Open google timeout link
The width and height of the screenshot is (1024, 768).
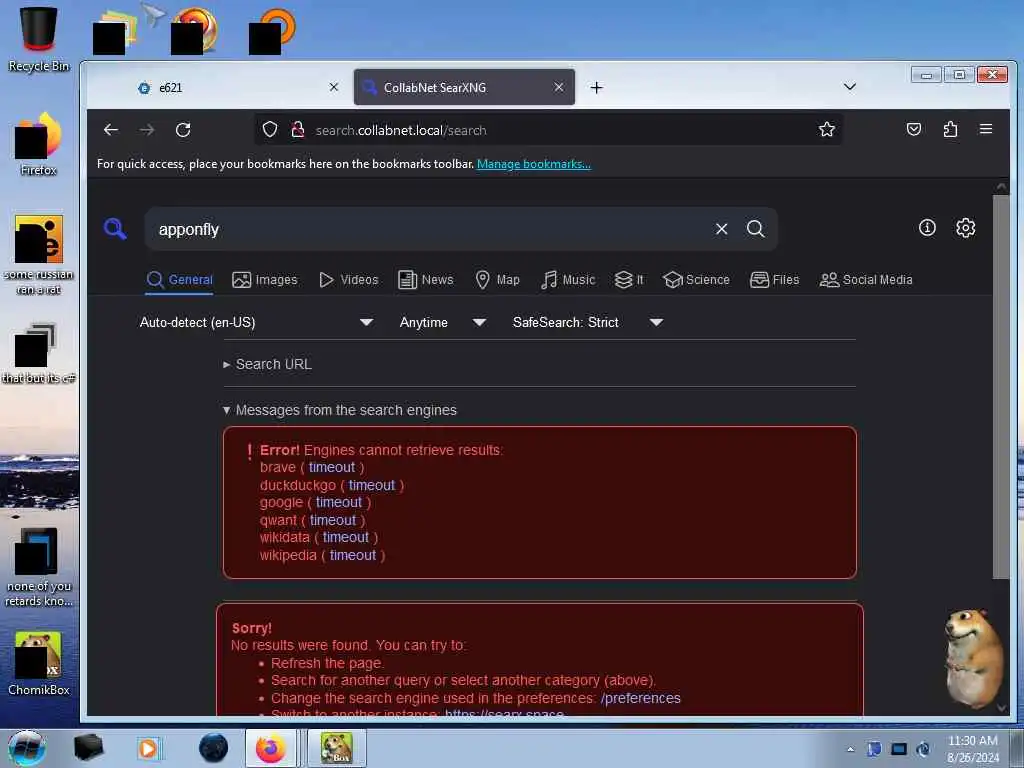click(339, 502)
